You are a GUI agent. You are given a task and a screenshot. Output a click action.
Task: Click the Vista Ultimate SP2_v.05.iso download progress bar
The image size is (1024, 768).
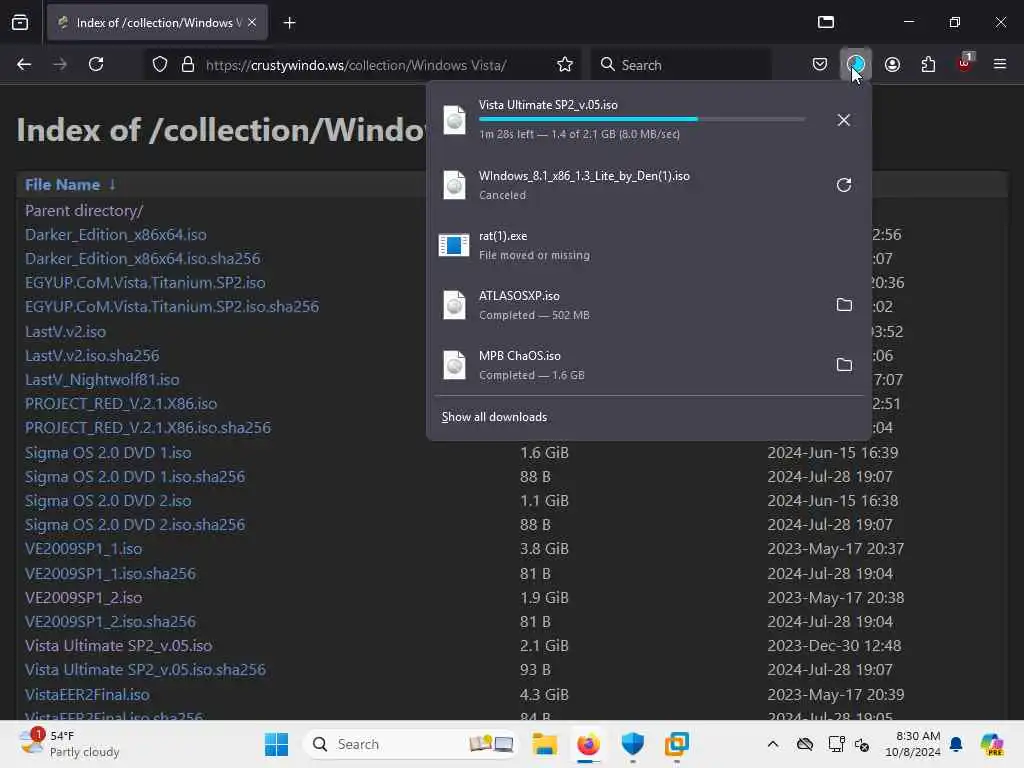(x=642, y=120)
